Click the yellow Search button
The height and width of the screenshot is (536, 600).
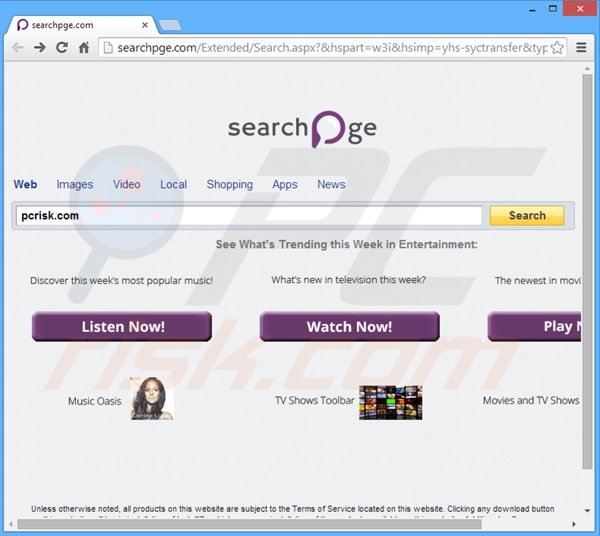[527, 215]
